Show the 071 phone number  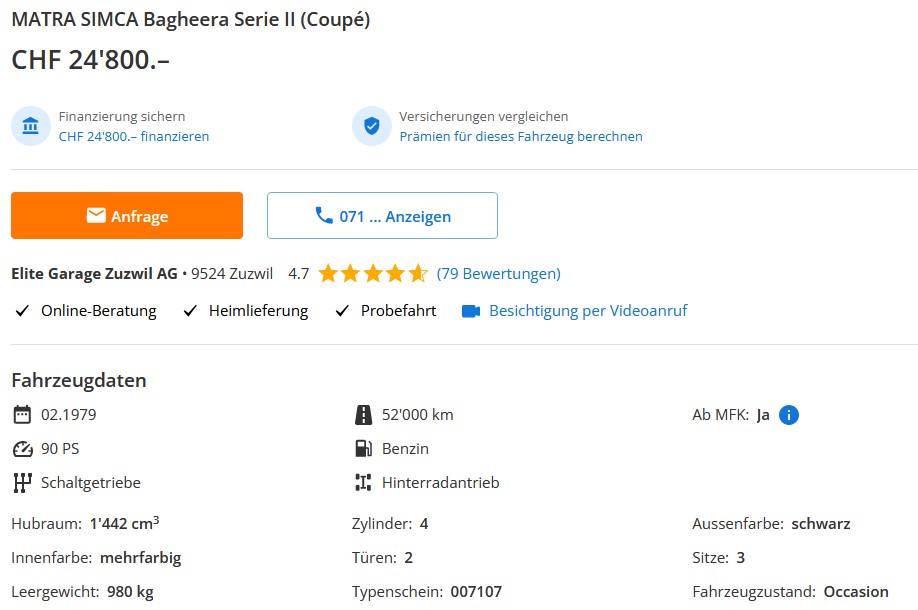382,215
